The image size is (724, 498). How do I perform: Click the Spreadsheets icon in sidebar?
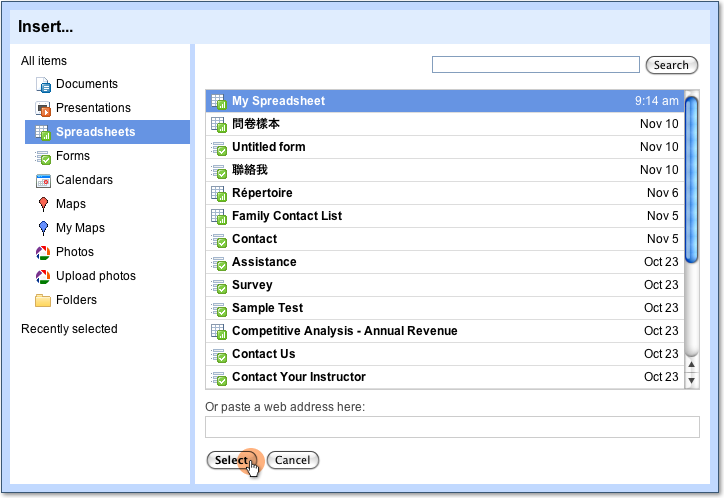[43, 132]
